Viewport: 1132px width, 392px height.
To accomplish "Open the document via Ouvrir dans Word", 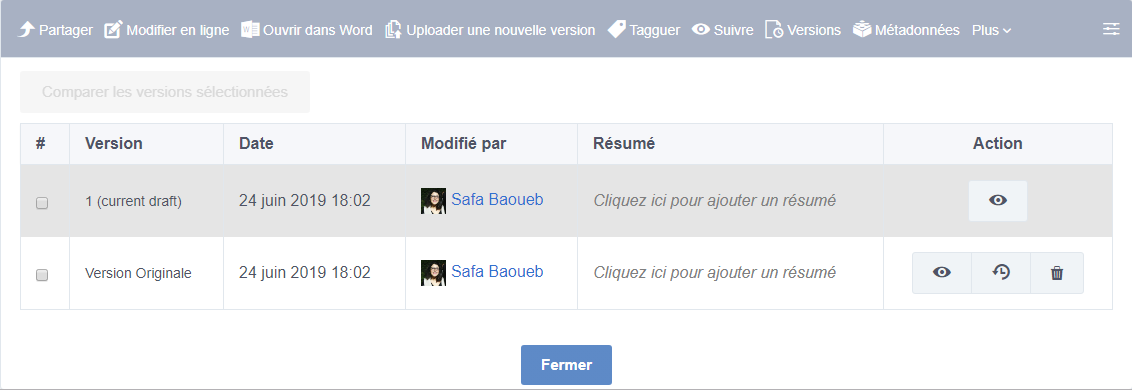I will coord(307,30).
